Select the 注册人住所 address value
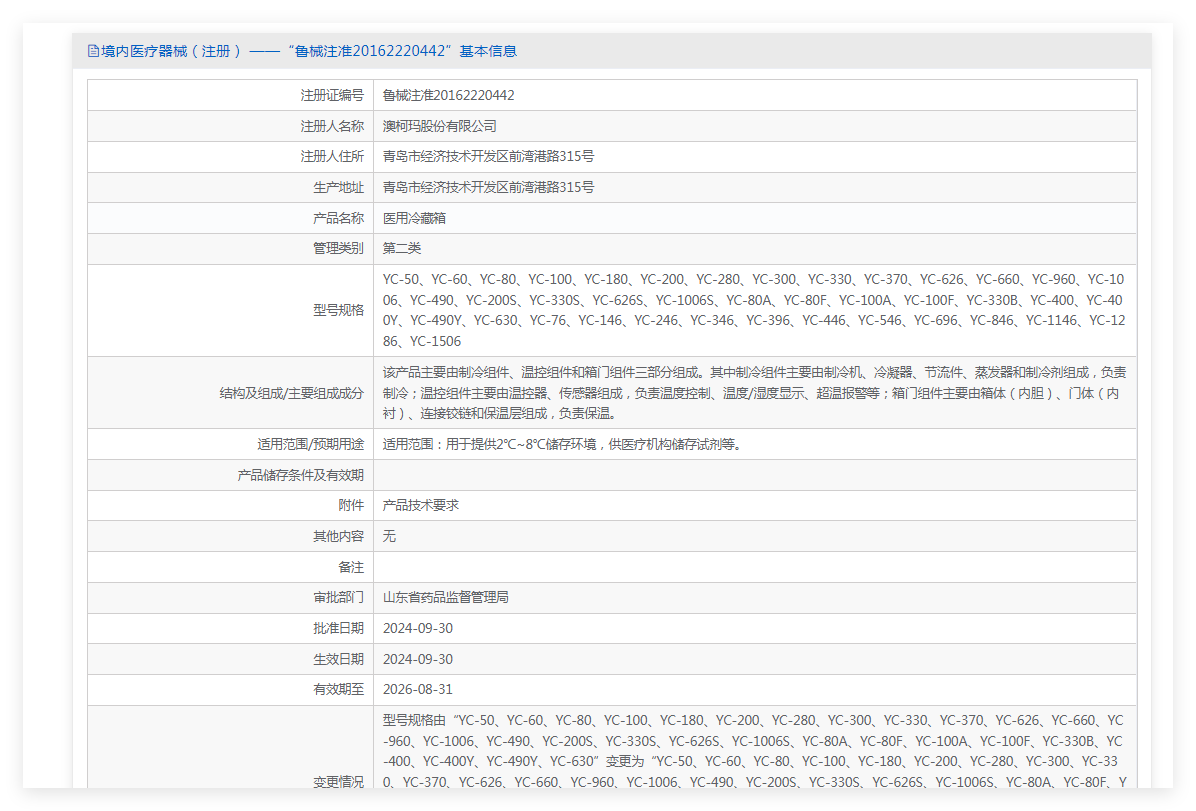The image size is (1196, 811). click(488, 156)
